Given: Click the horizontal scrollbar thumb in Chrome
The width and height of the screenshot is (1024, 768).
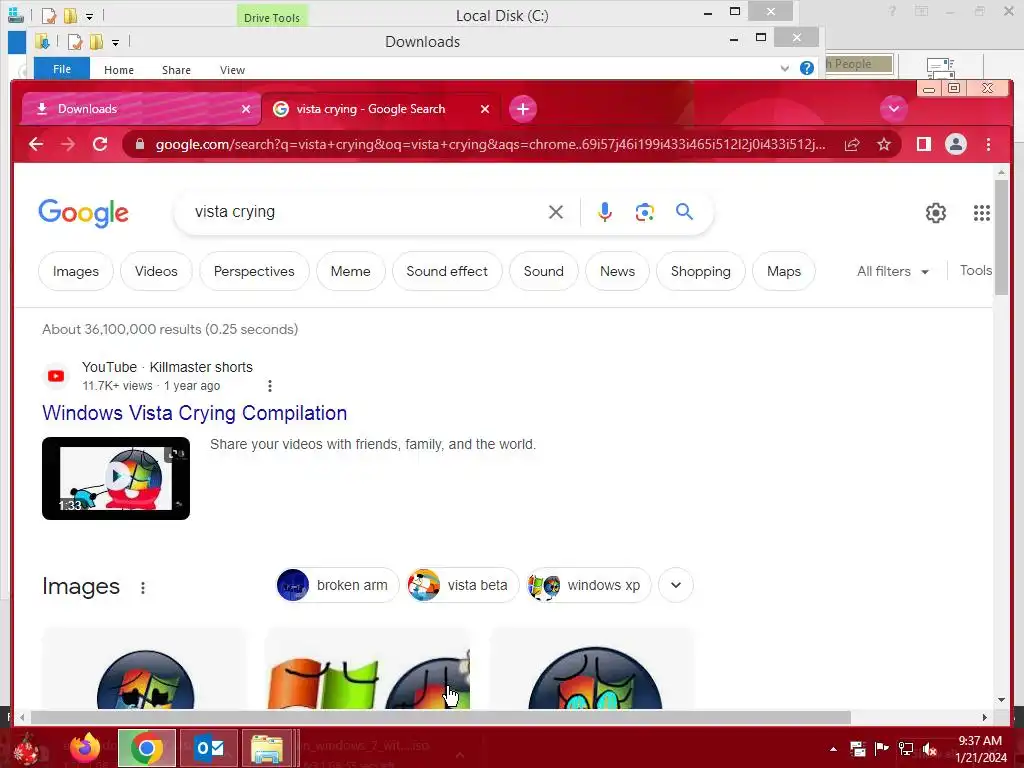Looking at the screenshot, I should point(441,718).
